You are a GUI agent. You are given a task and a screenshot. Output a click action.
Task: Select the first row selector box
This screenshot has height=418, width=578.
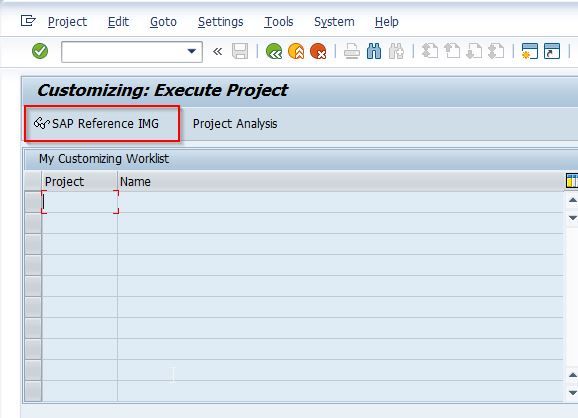click(33, 202)
